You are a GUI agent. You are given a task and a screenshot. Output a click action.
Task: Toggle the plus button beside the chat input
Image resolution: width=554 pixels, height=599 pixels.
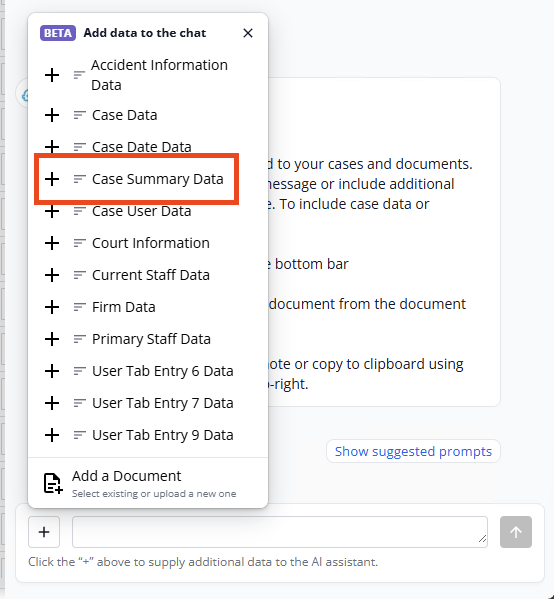point(44,532)
